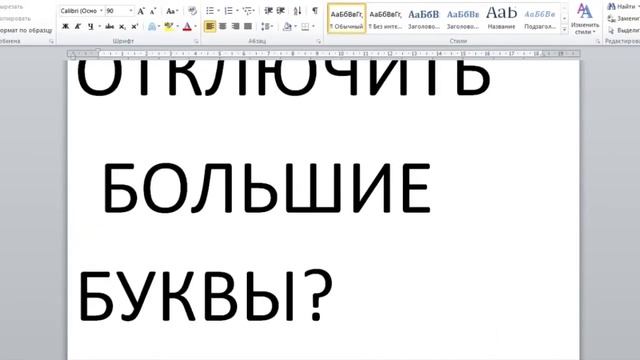The height and width of the screenshot is (360, 640).
Task: Open bullets library dropdown arrow
Action: [218, 11]
